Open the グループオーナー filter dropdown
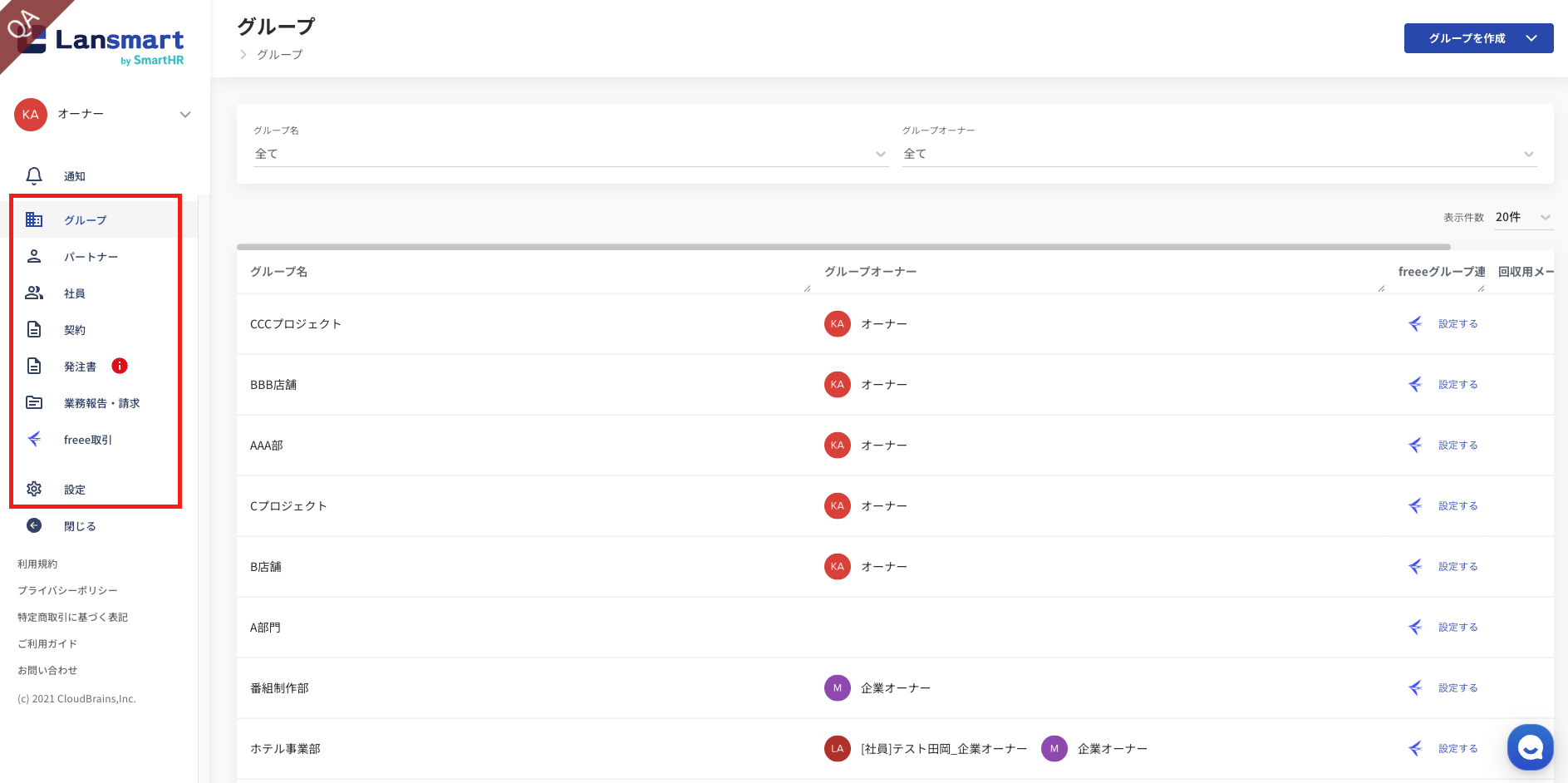Viewport: 1568px width, 783px height. click(1218, 154)
